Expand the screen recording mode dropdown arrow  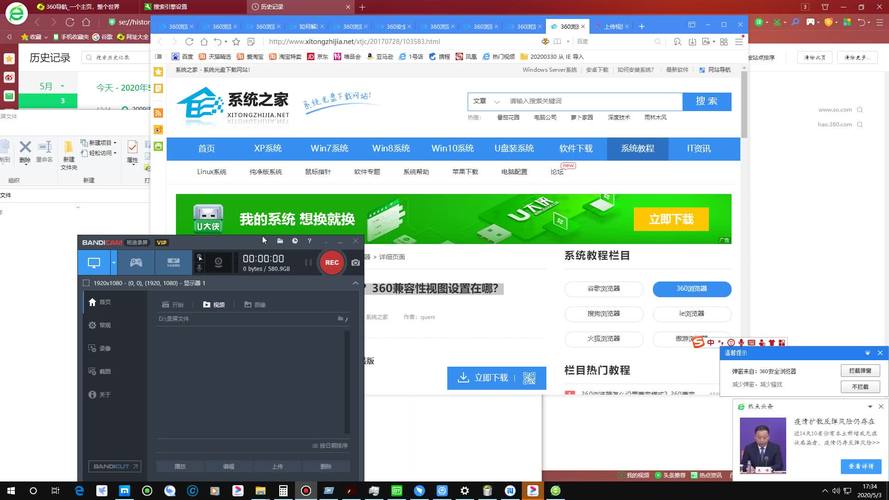(x=114, y=262)
